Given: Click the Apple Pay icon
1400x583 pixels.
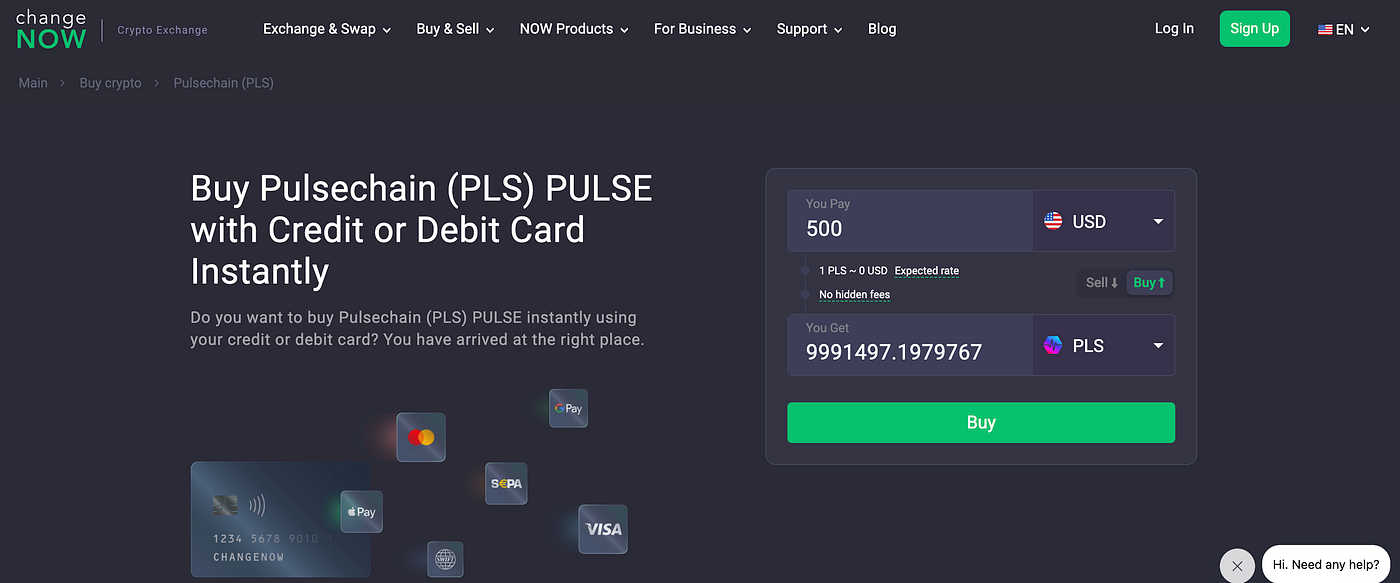Looking at the screenshot, I should point(361,511).
